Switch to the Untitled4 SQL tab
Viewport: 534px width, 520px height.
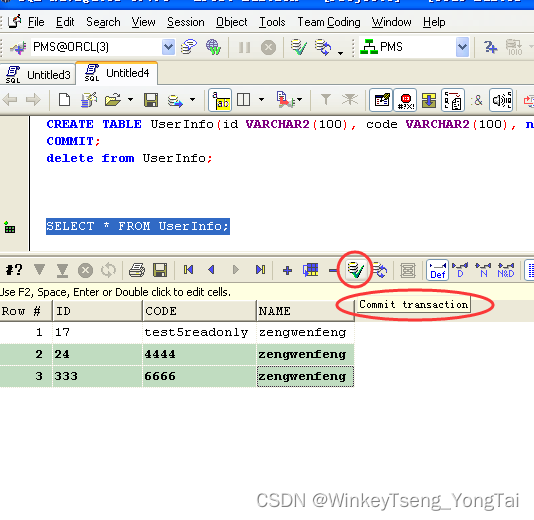117,73
